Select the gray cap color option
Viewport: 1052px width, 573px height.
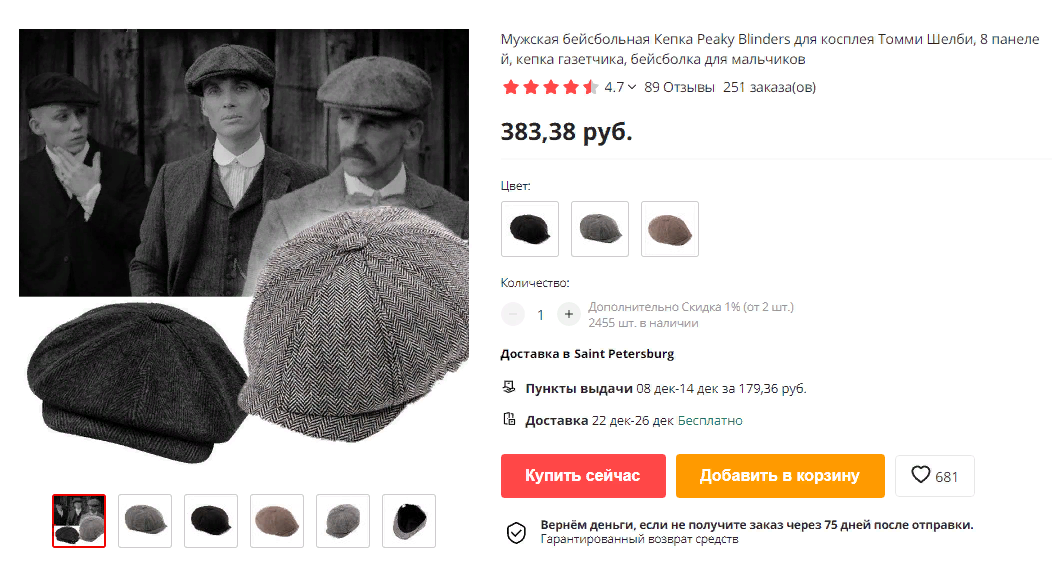[x=600, y=229]
